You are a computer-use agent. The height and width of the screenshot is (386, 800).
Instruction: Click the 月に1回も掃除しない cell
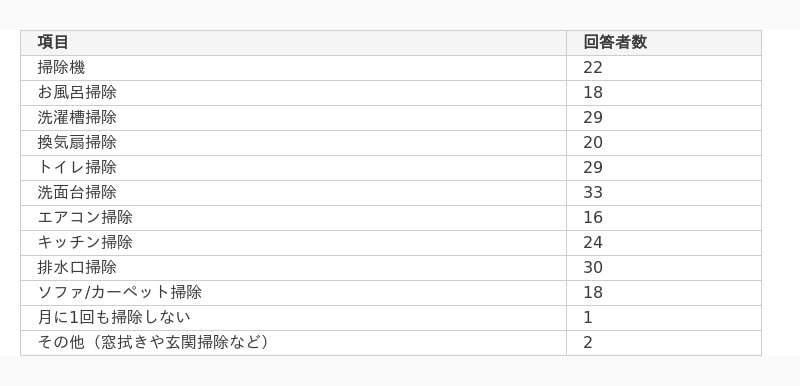pyautogui.click(x=293, y=318)
